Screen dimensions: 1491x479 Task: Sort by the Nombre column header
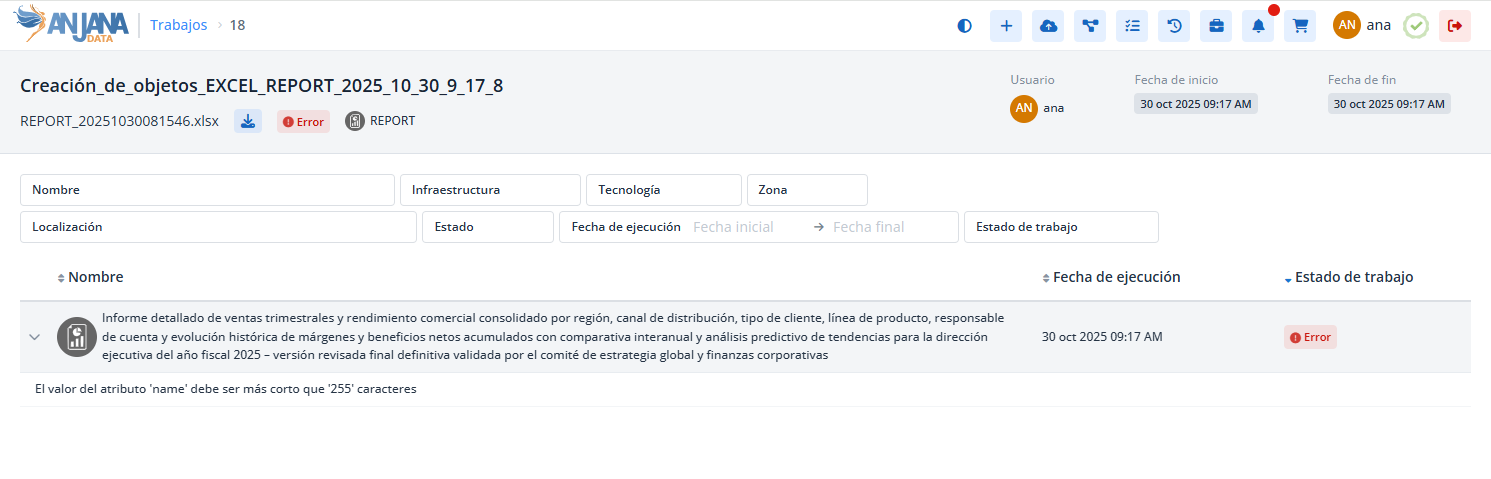95,277
